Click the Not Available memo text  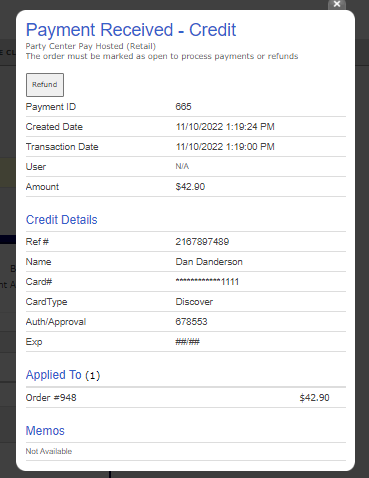pos(49,451)
